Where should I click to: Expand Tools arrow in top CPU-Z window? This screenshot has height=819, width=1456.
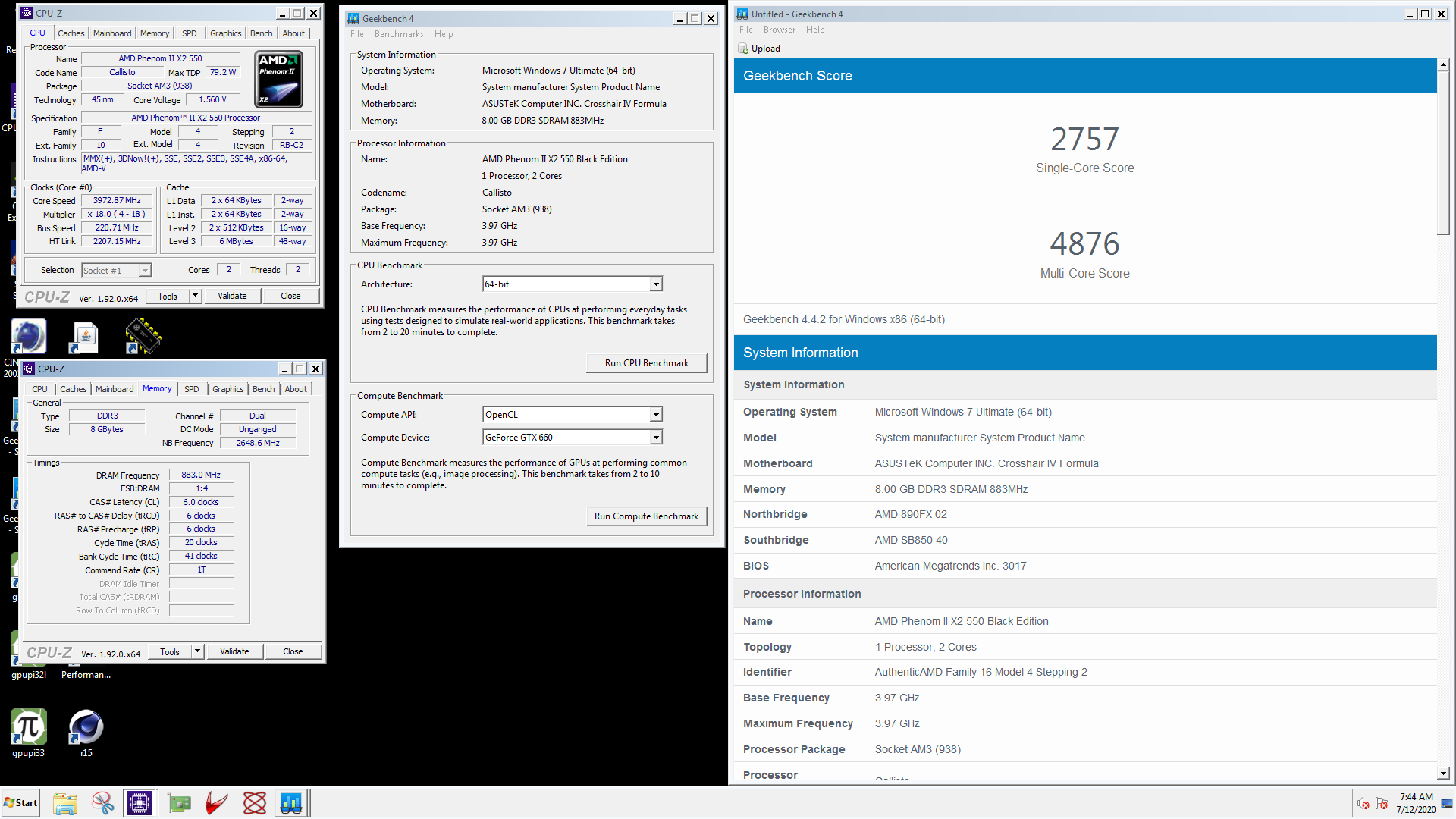195,296
